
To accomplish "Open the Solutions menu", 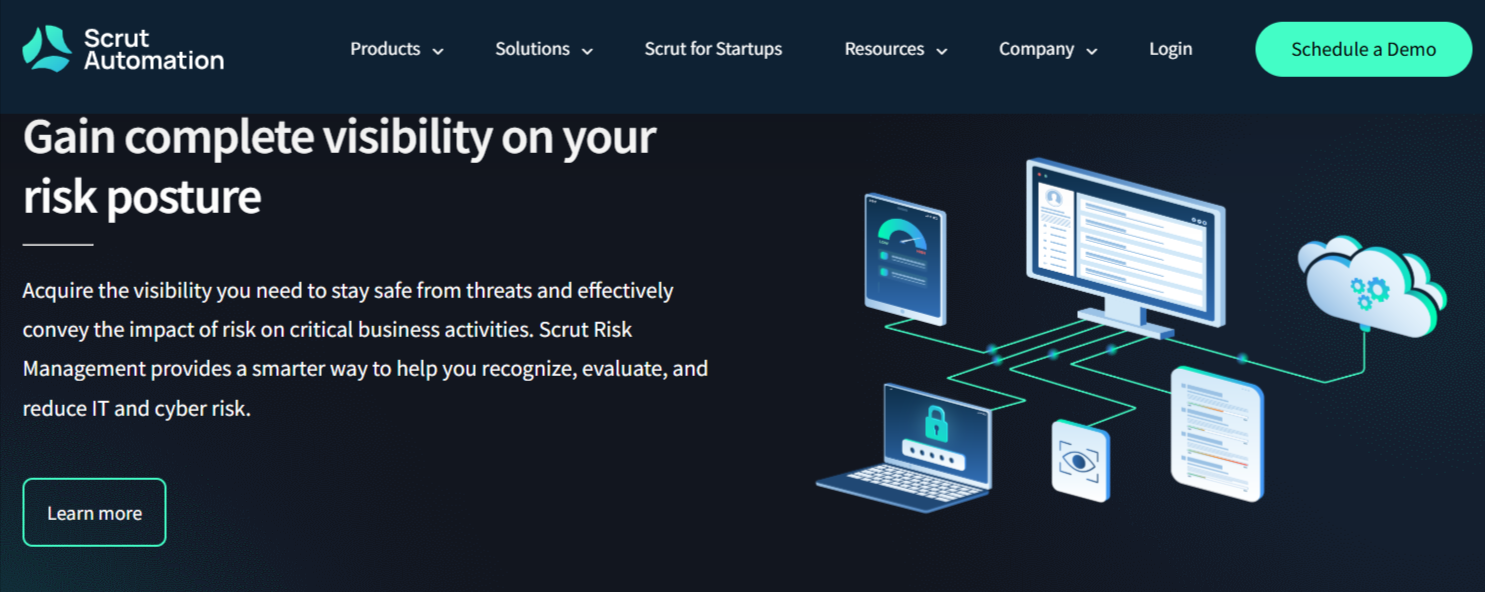I will (x=532, y=49).
